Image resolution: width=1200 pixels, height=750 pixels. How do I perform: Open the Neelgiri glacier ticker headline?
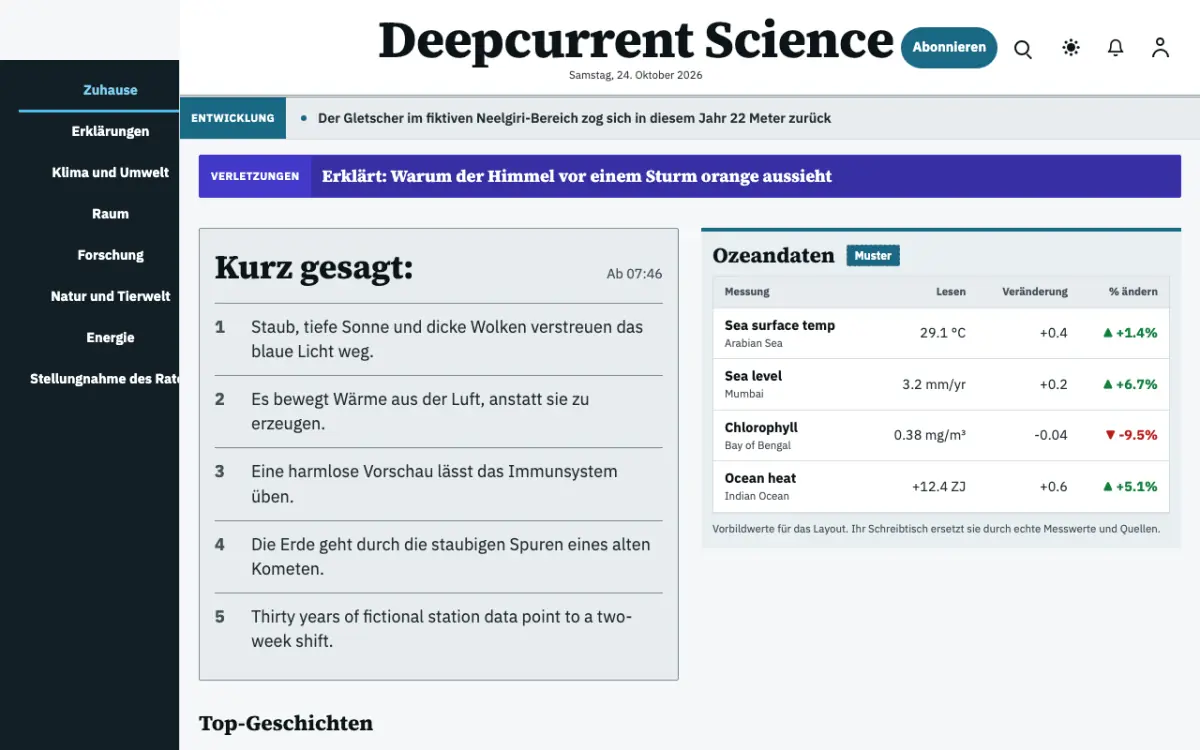coord(574,118)
